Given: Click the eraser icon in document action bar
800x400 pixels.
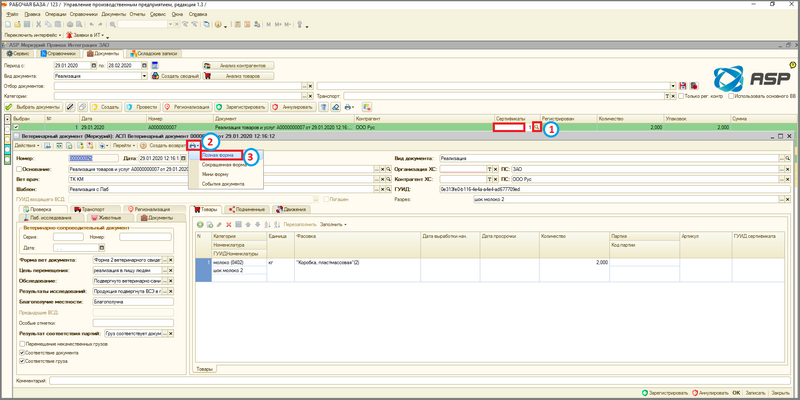Looking at the screenshot, I should (x=335, y=107).
